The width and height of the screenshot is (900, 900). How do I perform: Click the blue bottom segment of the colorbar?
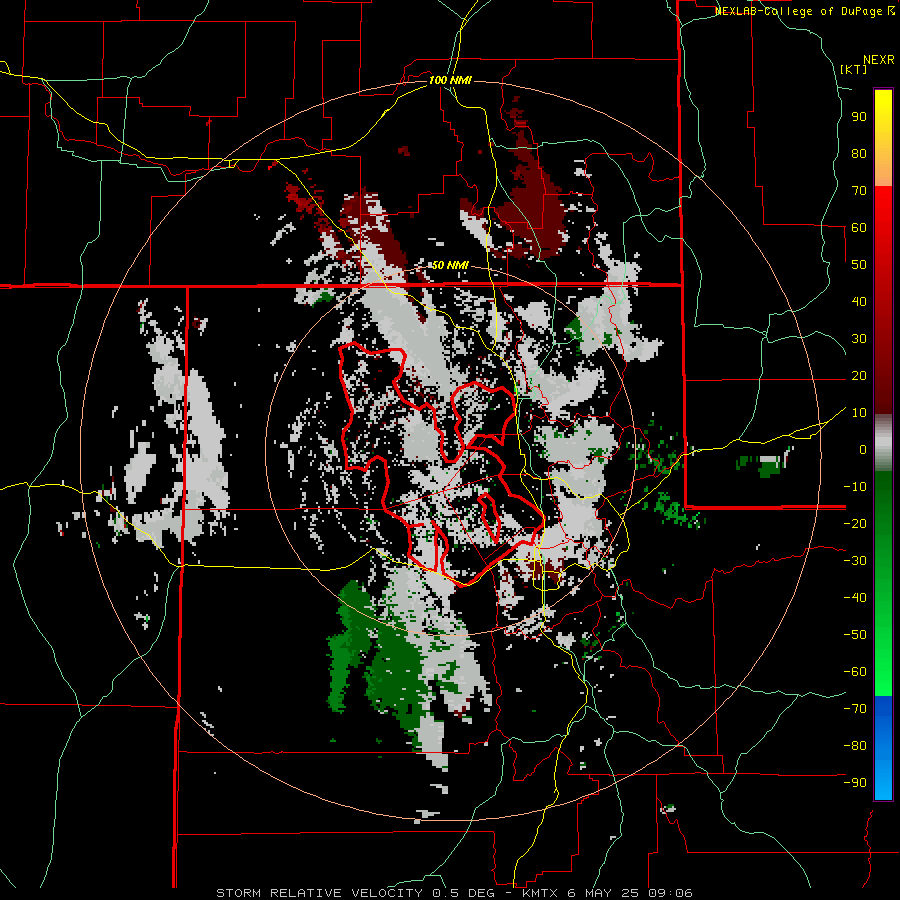pyautogui.click(x=883, y=747)
